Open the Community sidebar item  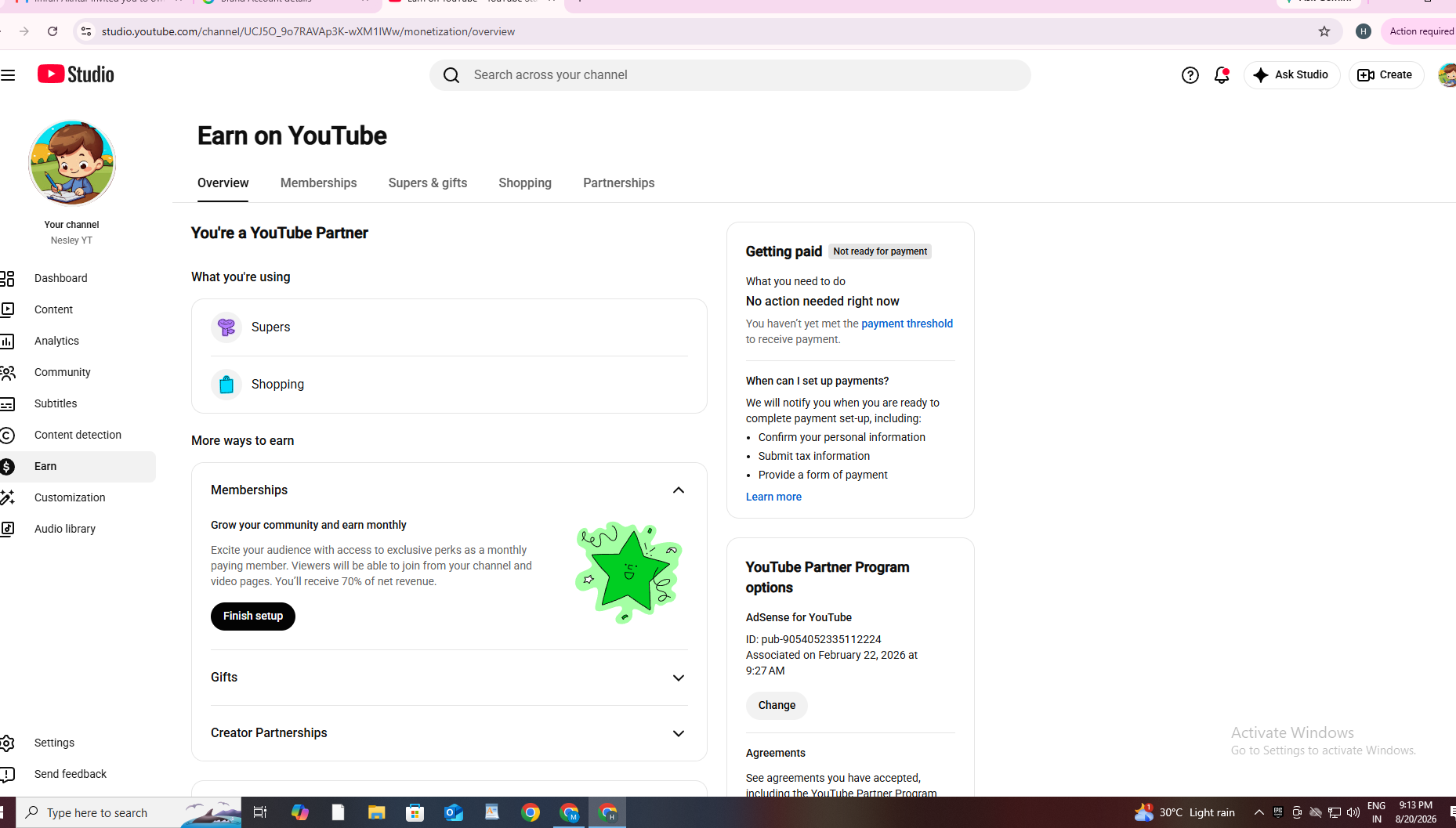coord(77,372)
